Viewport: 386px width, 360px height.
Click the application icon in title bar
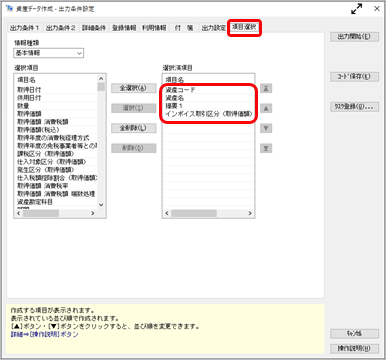pos(9,8)
